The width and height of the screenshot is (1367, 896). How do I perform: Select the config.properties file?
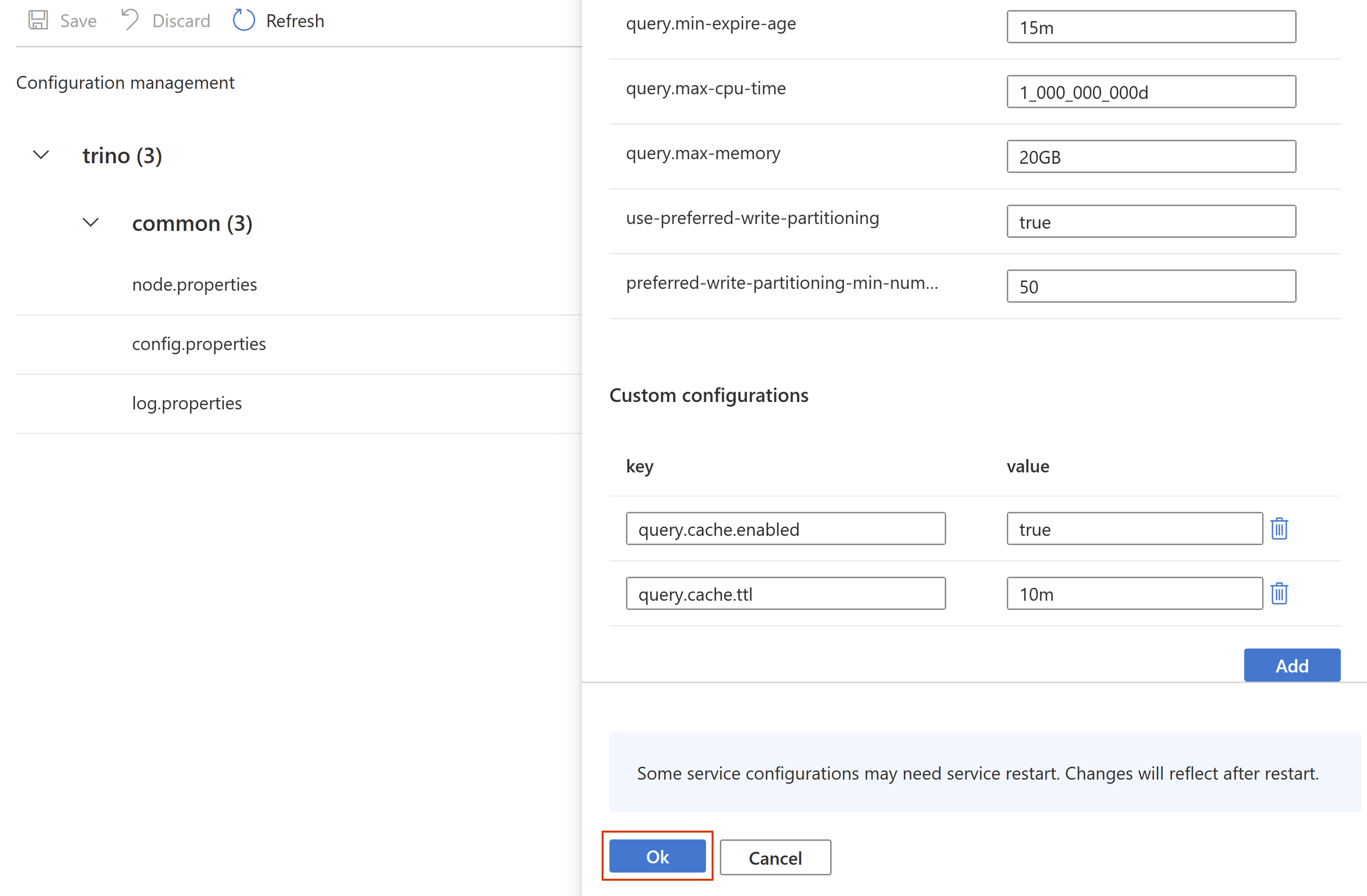(x=199, y=343)
